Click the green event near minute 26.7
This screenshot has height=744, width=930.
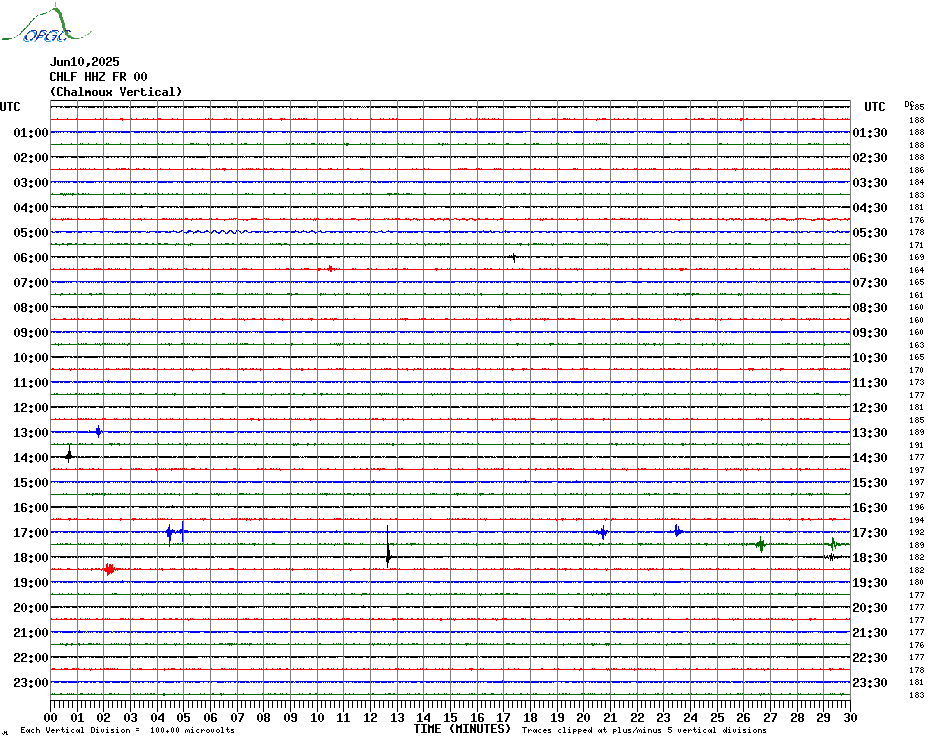tap(761, 545)
